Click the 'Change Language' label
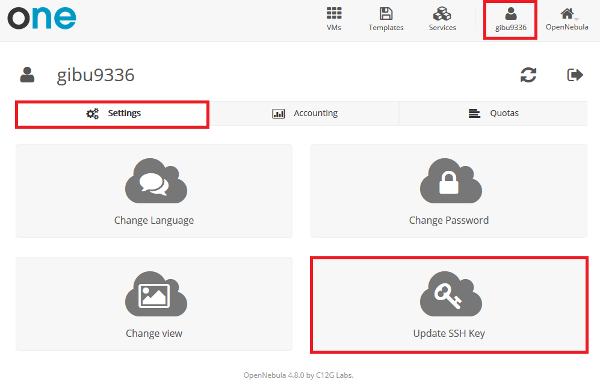Image resolution: width=600 pixels, height=391 pixels. pyautogui.click(x=154, y=220)
